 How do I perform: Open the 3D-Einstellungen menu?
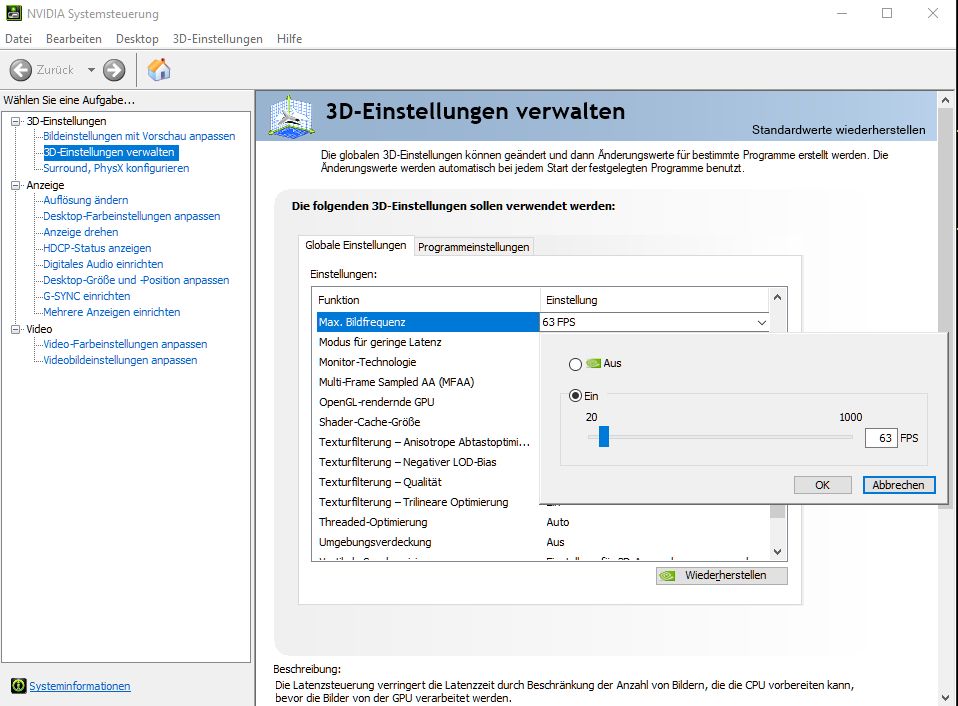(218, 38)
